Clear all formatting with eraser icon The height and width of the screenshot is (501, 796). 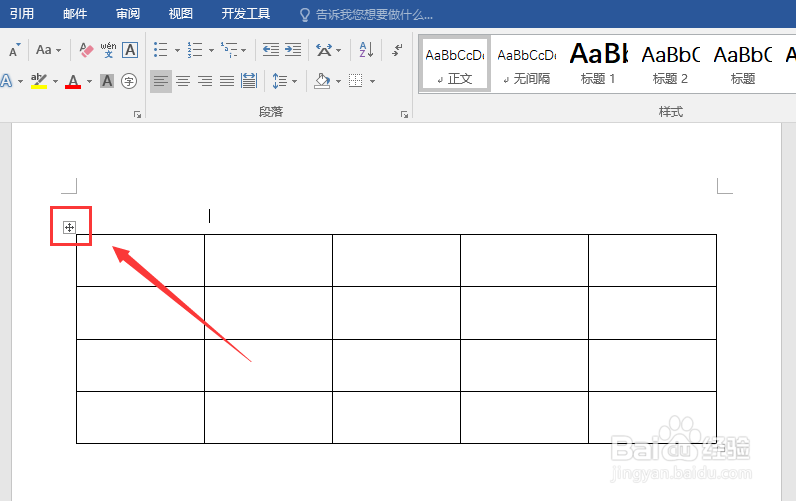pos(86,50)
